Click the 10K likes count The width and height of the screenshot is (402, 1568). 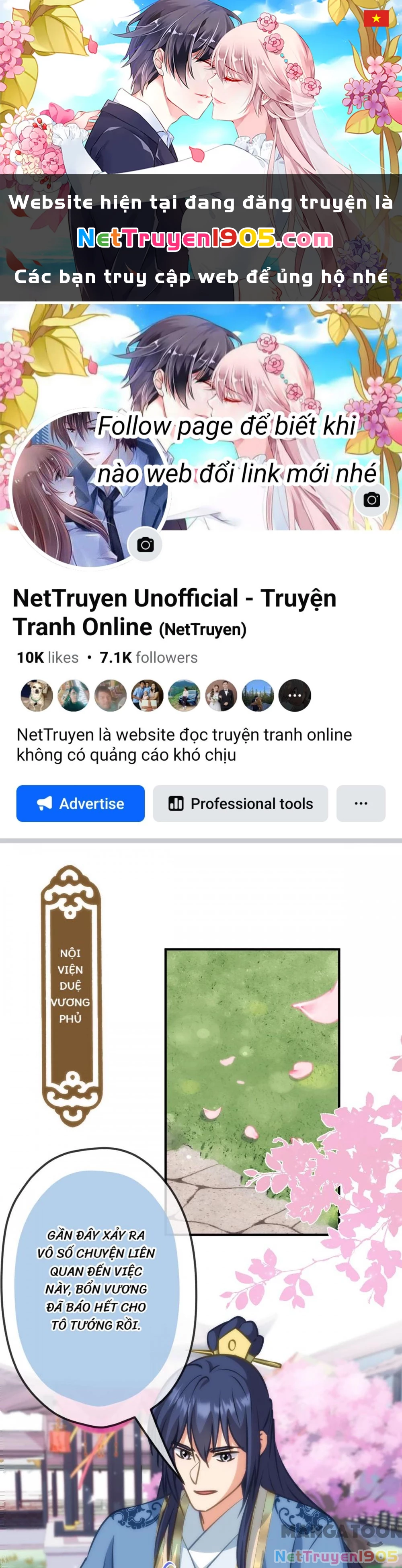click(x=47, y=657)
